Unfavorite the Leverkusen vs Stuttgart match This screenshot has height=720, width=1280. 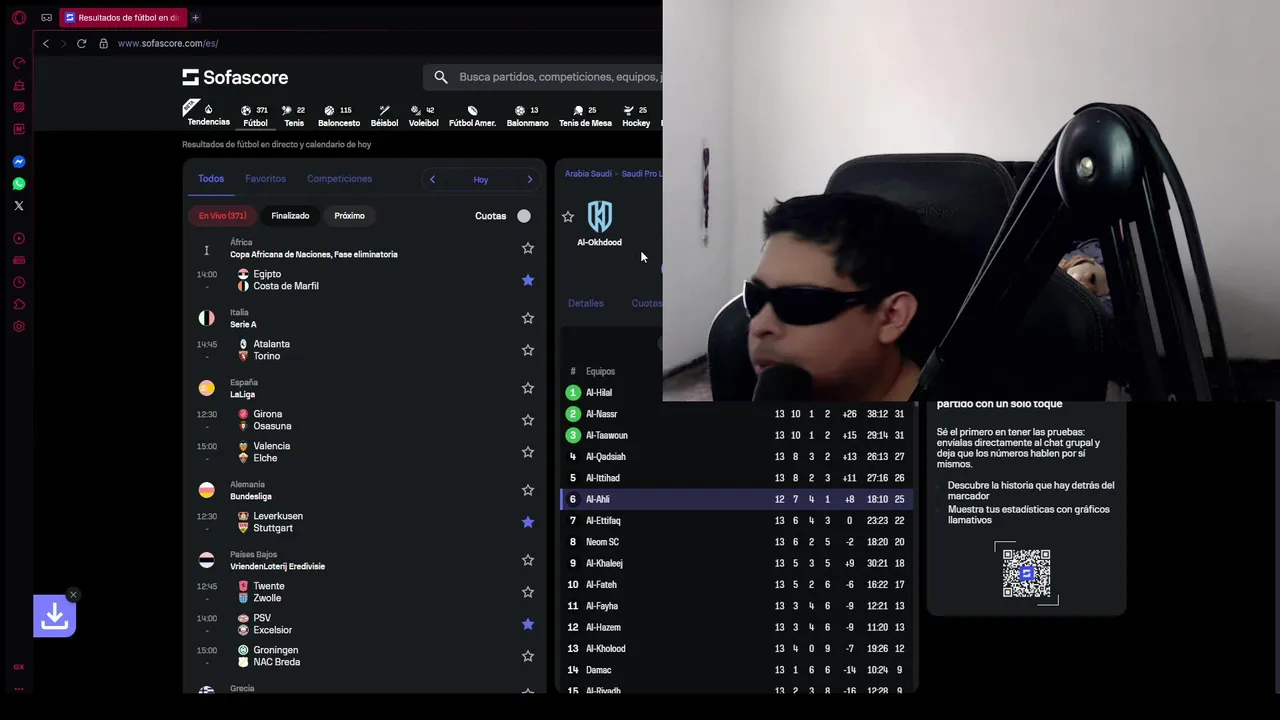[x=528, y=522]
